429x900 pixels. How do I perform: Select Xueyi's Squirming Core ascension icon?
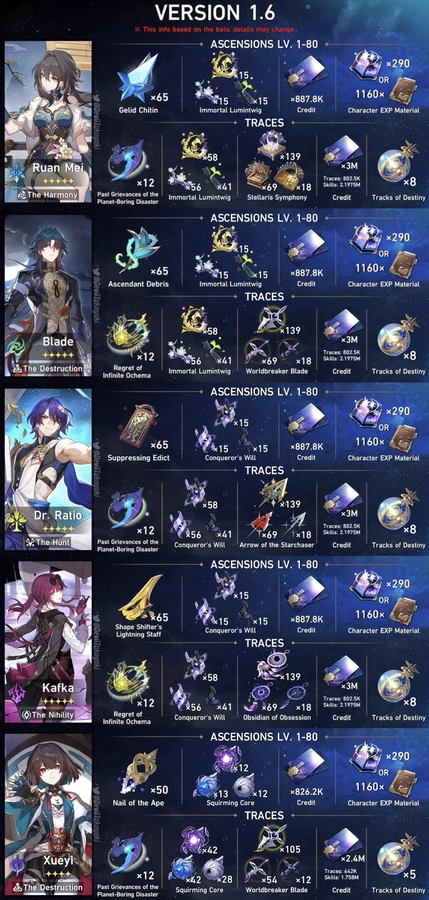coord(229,770)
